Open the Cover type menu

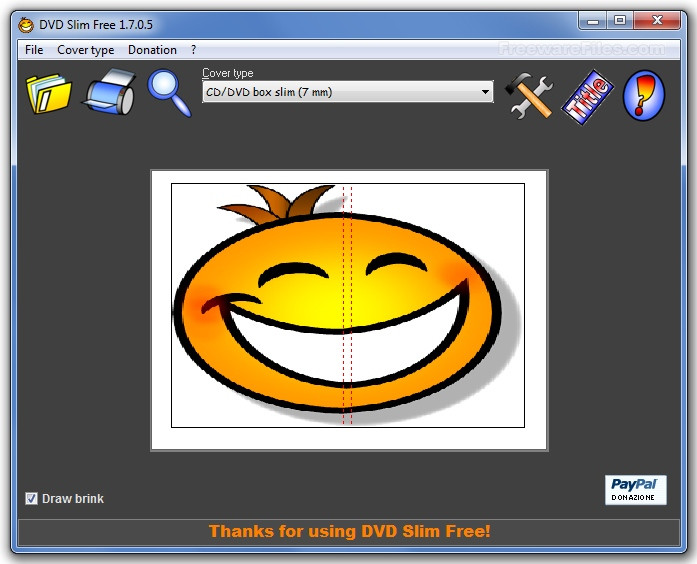[86, 50]
